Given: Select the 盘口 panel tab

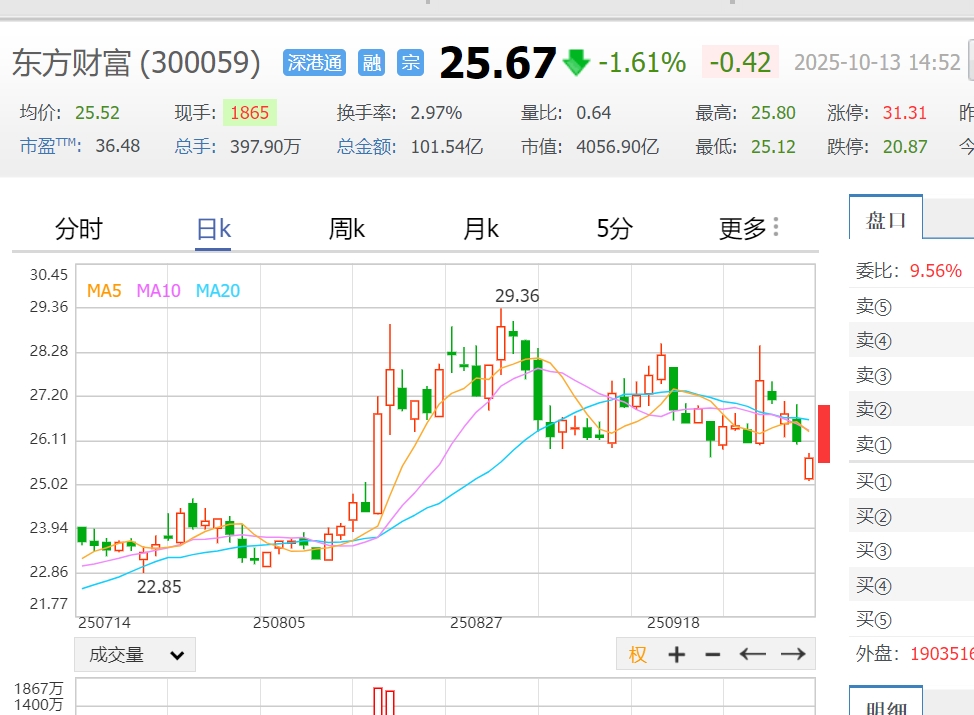Looking at the screenshot, I should [x=886, y=219].
